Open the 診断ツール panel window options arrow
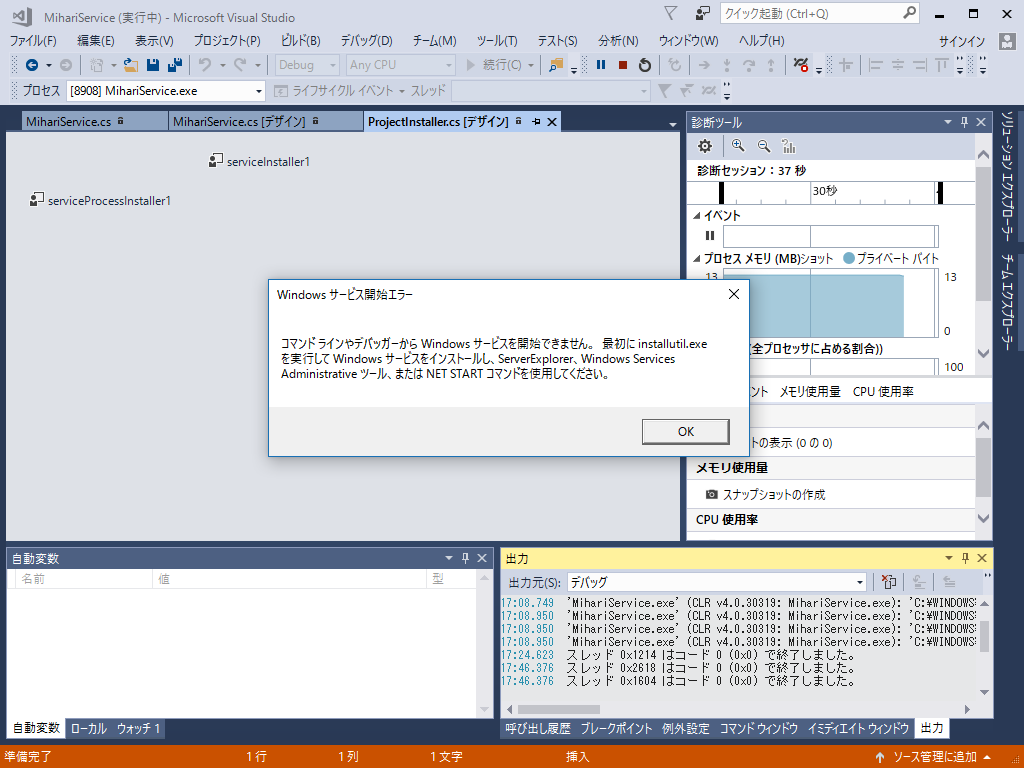 tap(948, 122)
